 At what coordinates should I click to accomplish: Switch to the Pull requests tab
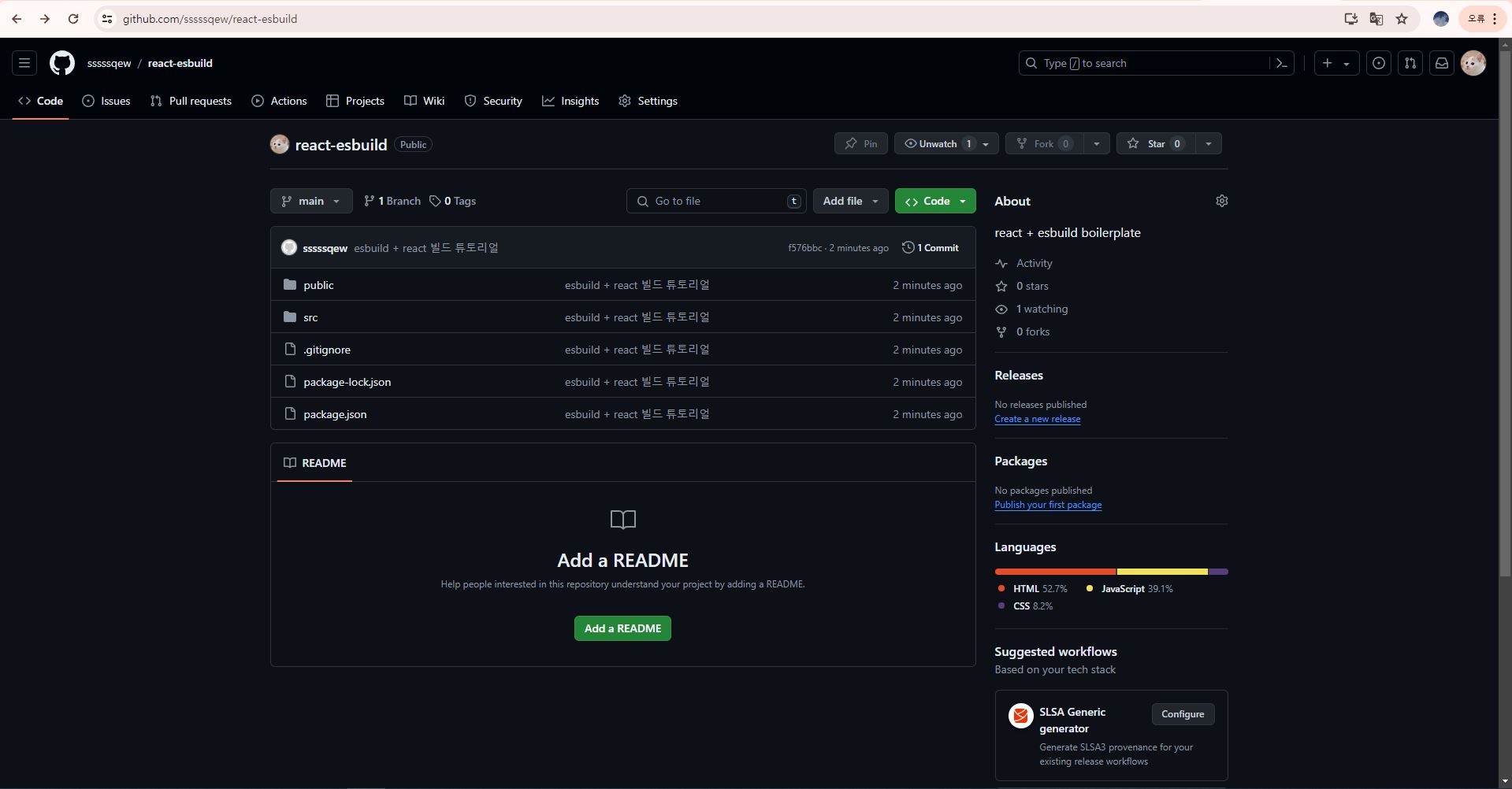[191, 101]
